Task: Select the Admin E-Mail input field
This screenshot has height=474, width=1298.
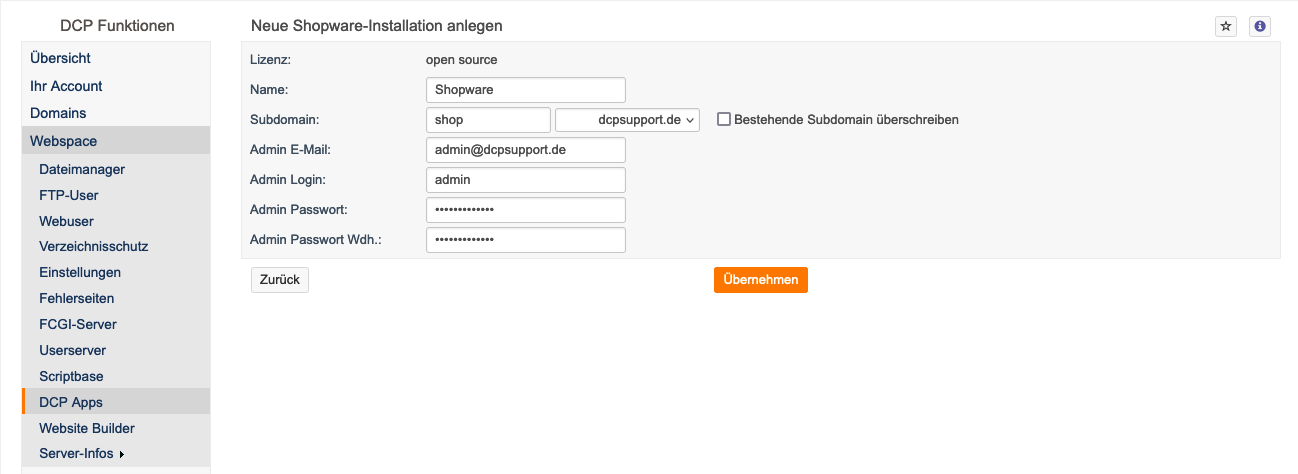Action: pyautogui.click(x=526, y=150)
